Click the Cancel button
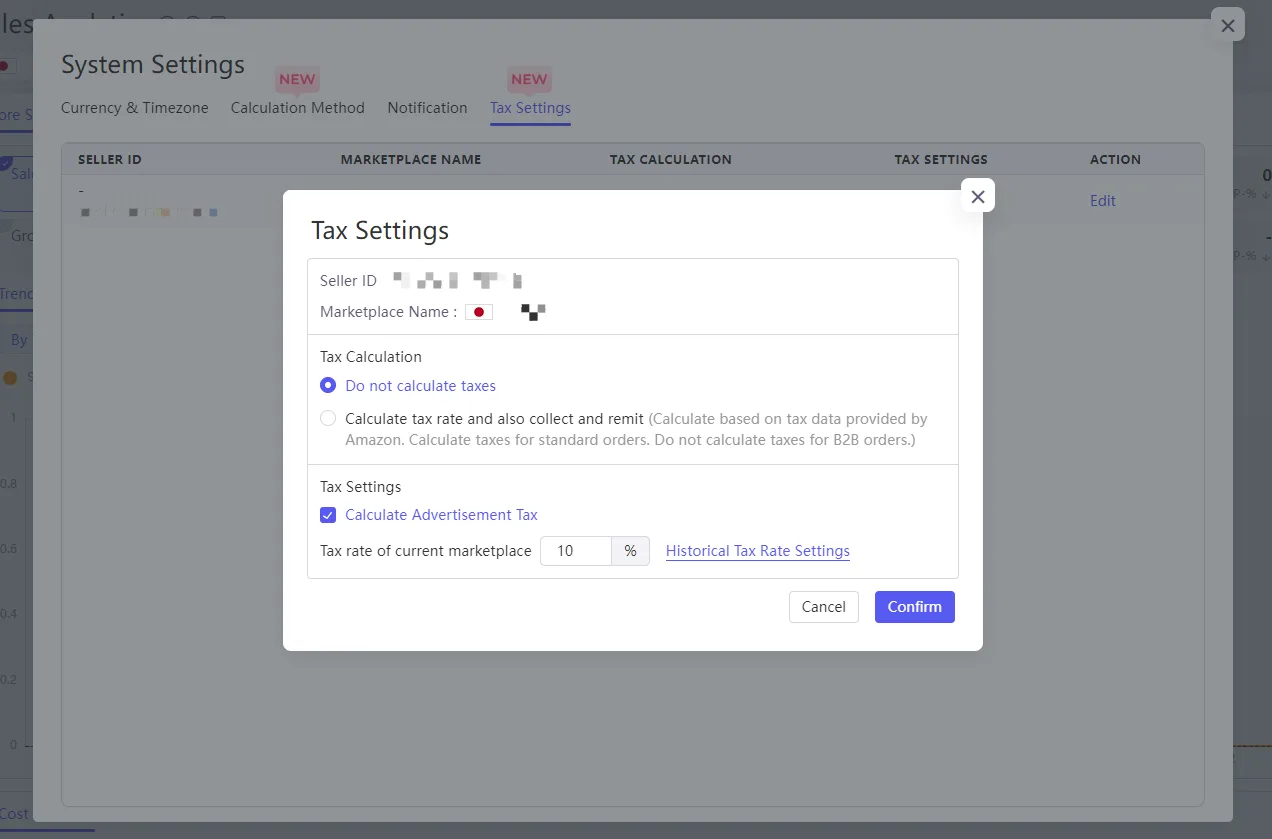 click(x=824, y=607)
